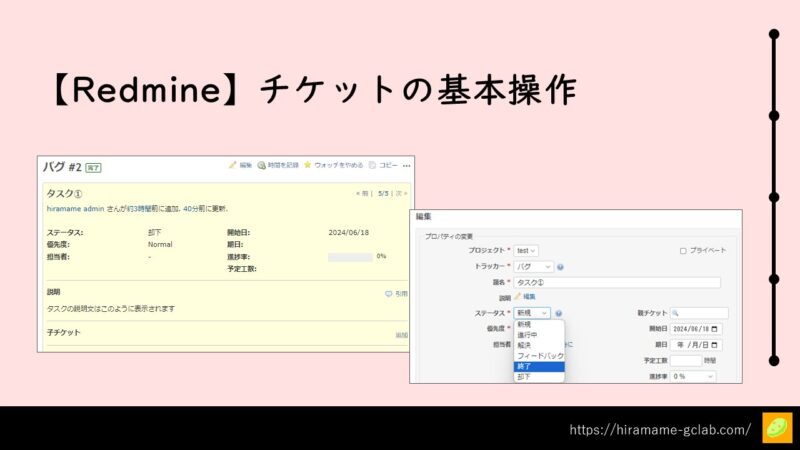Open the log time clock icon

tap(261, 165)
